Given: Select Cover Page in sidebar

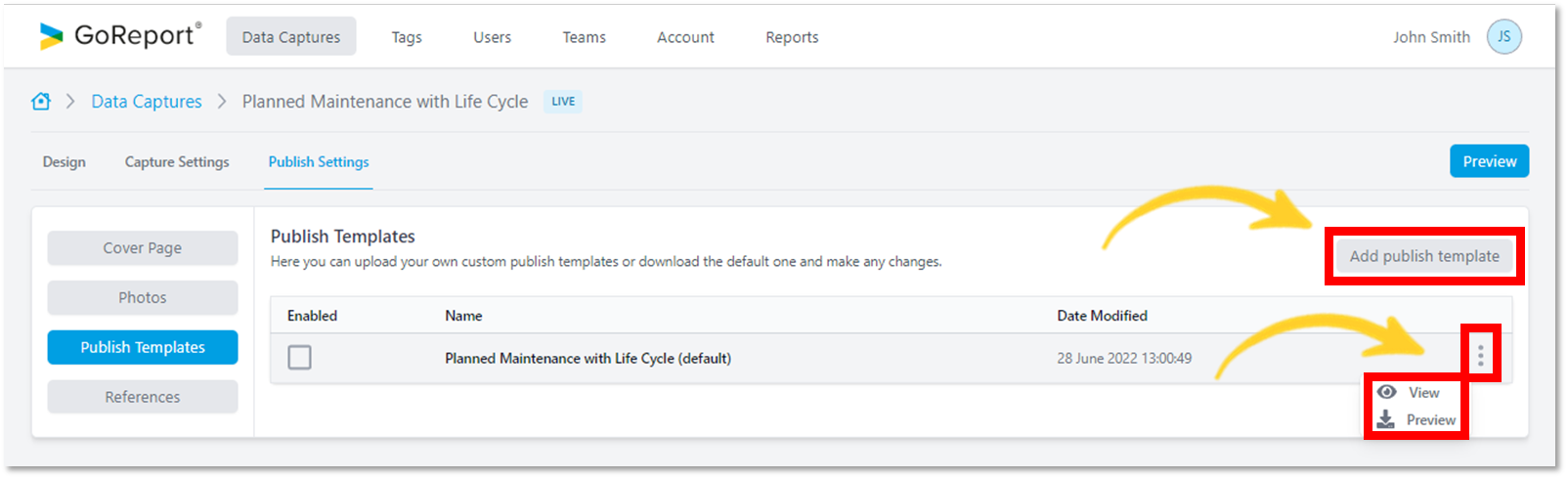Looking at the screenshot, I should [x=143, y=248].
